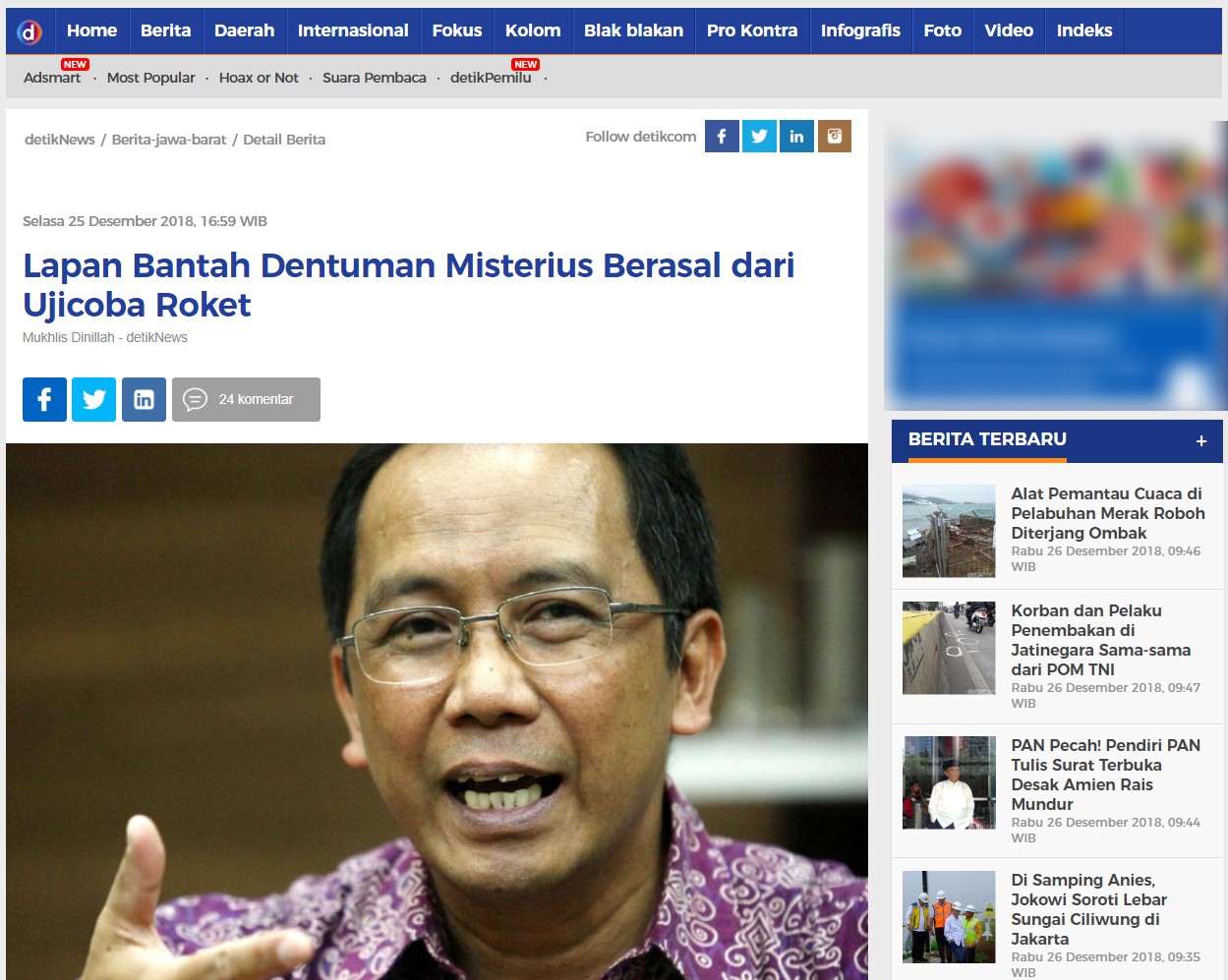1228x980 pixels.
Task: Open detikcom LinkedIn follow icon
Action: coord(796,137)
